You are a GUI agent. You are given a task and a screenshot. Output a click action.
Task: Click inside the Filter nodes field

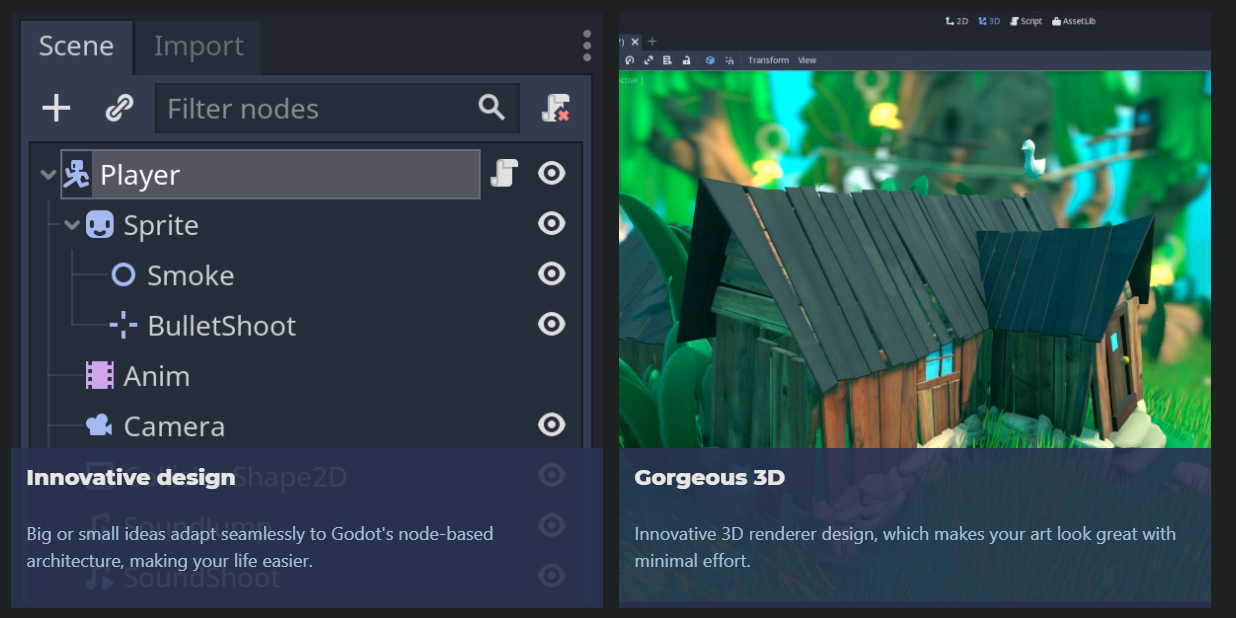[300, 108]
